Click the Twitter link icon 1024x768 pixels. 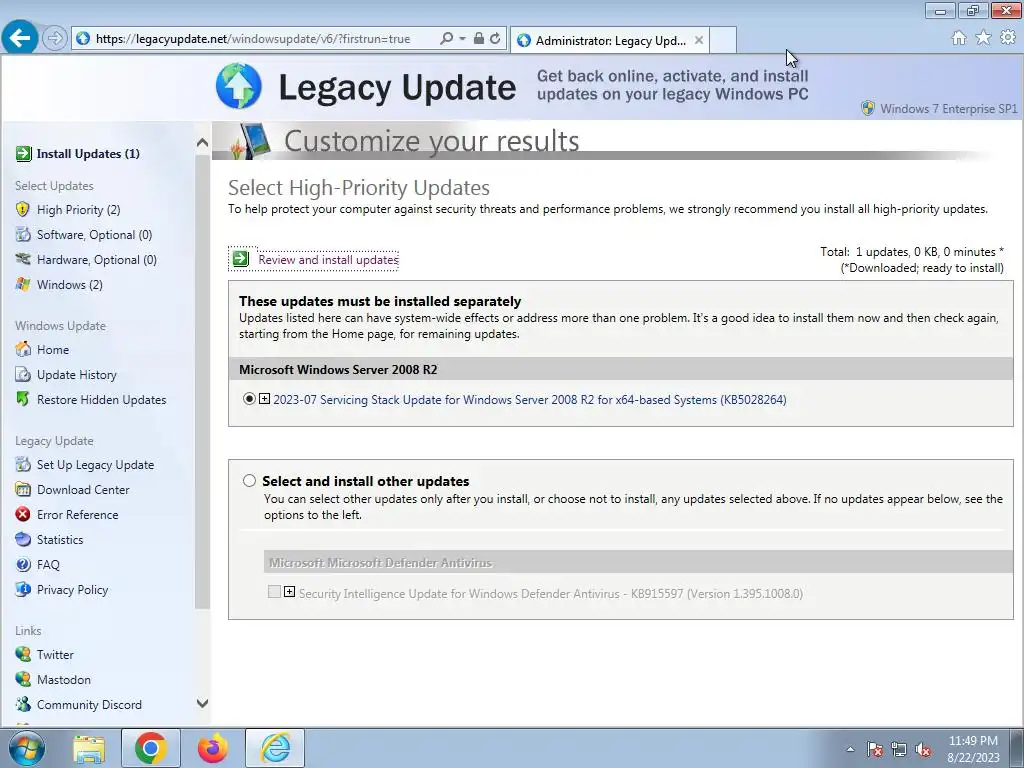click(23, 654)
